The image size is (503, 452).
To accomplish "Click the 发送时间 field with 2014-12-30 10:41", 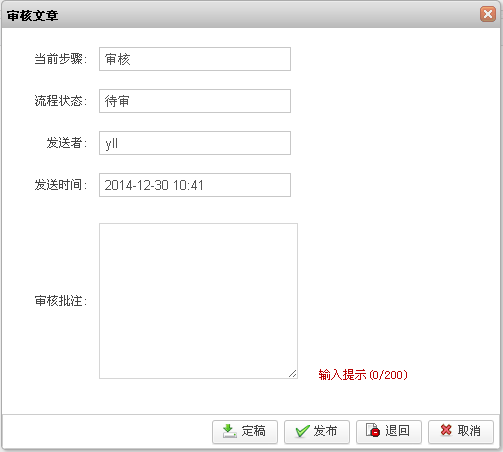I will (x=195, y=185).
